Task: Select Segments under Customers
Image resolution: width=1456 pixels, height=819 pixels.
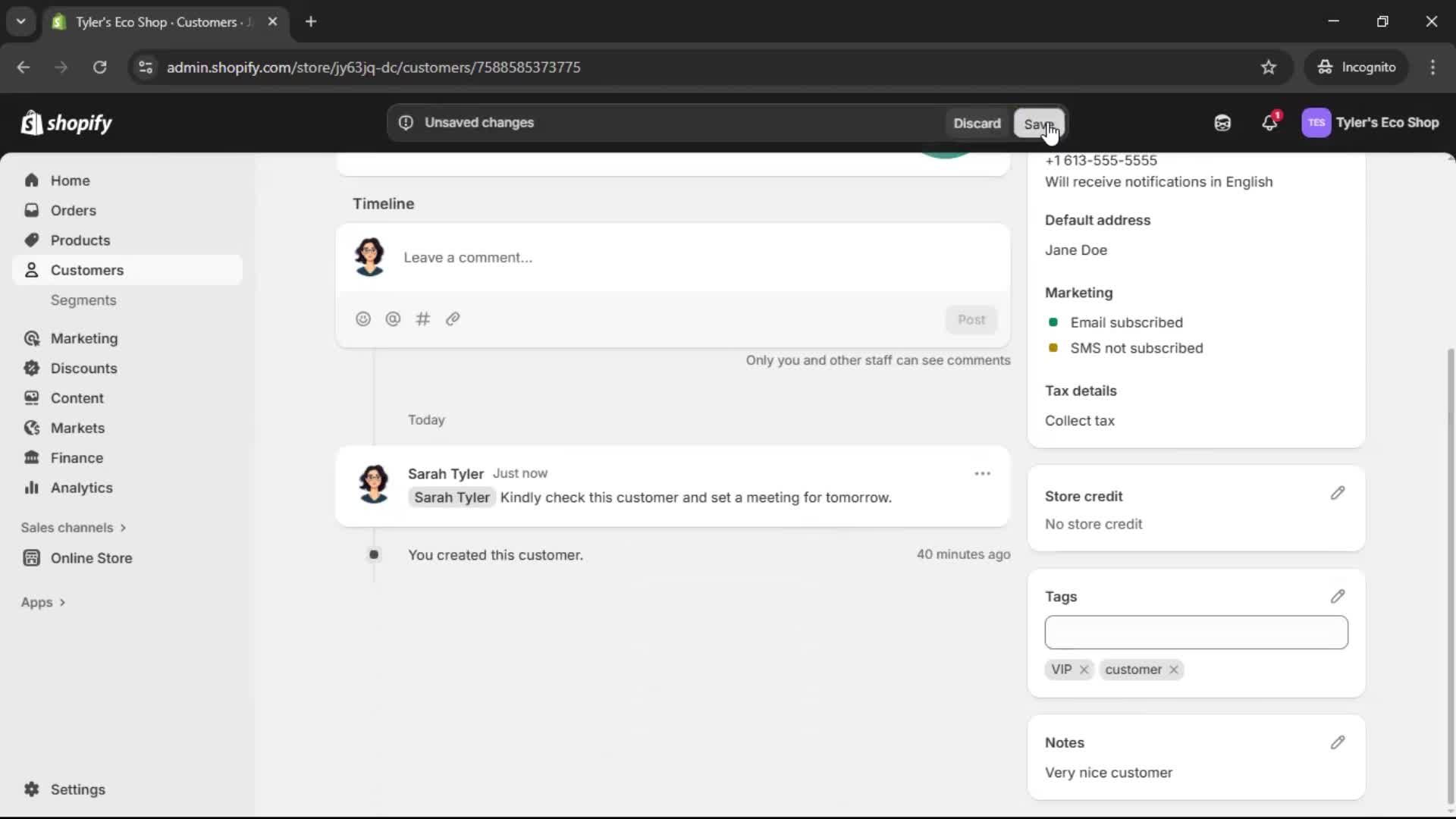Action: [x=84, y=300]
